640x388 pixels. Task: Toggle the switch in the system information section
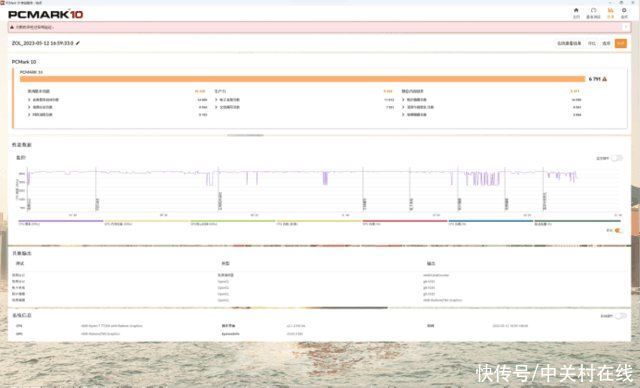(x=620, y=316)
